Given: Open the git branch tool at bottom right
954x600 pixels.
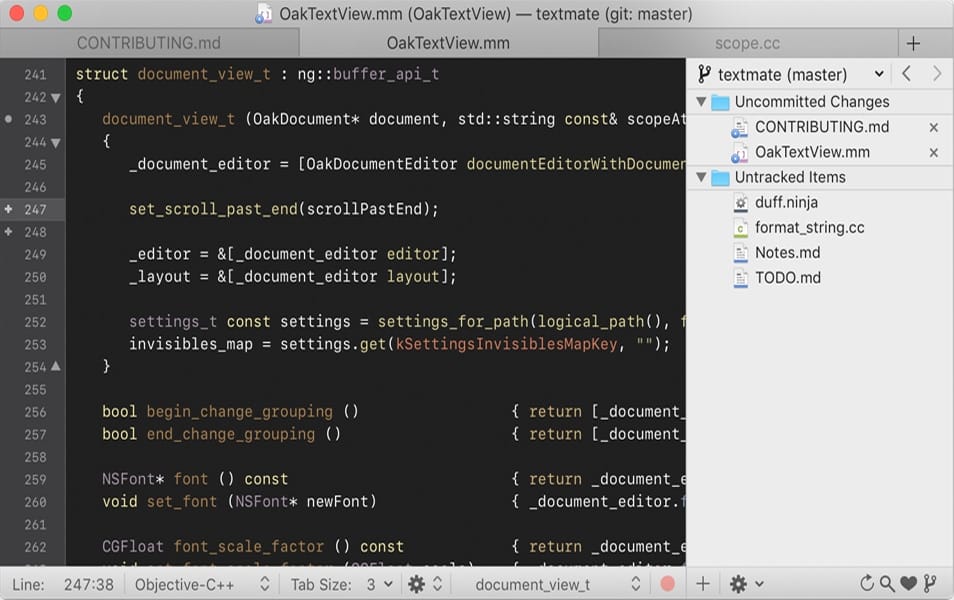Looking at the screenshot, I should (931, 583).
